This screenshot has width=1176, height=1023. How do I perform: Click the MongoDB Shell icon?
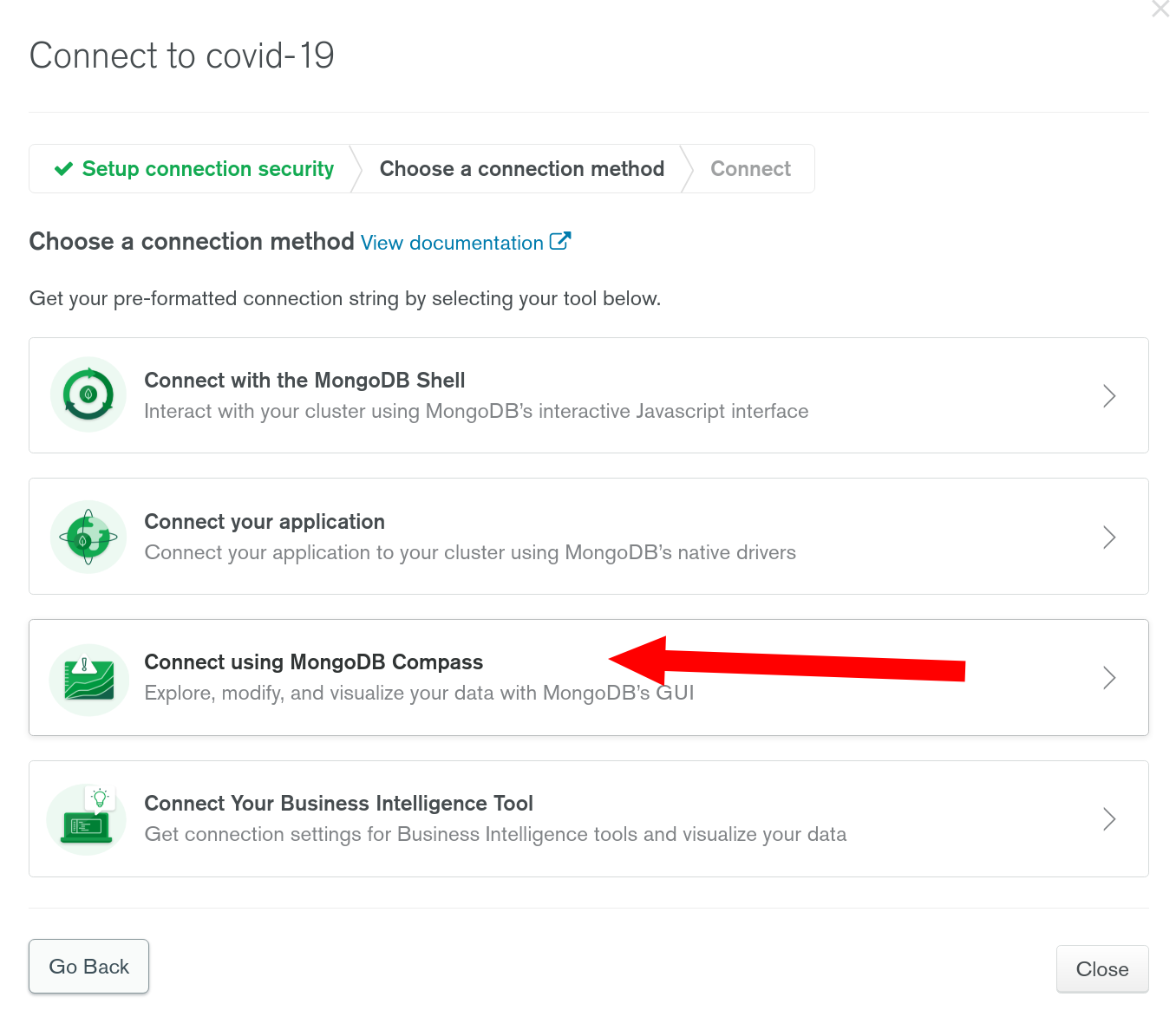tap(88, 394)
